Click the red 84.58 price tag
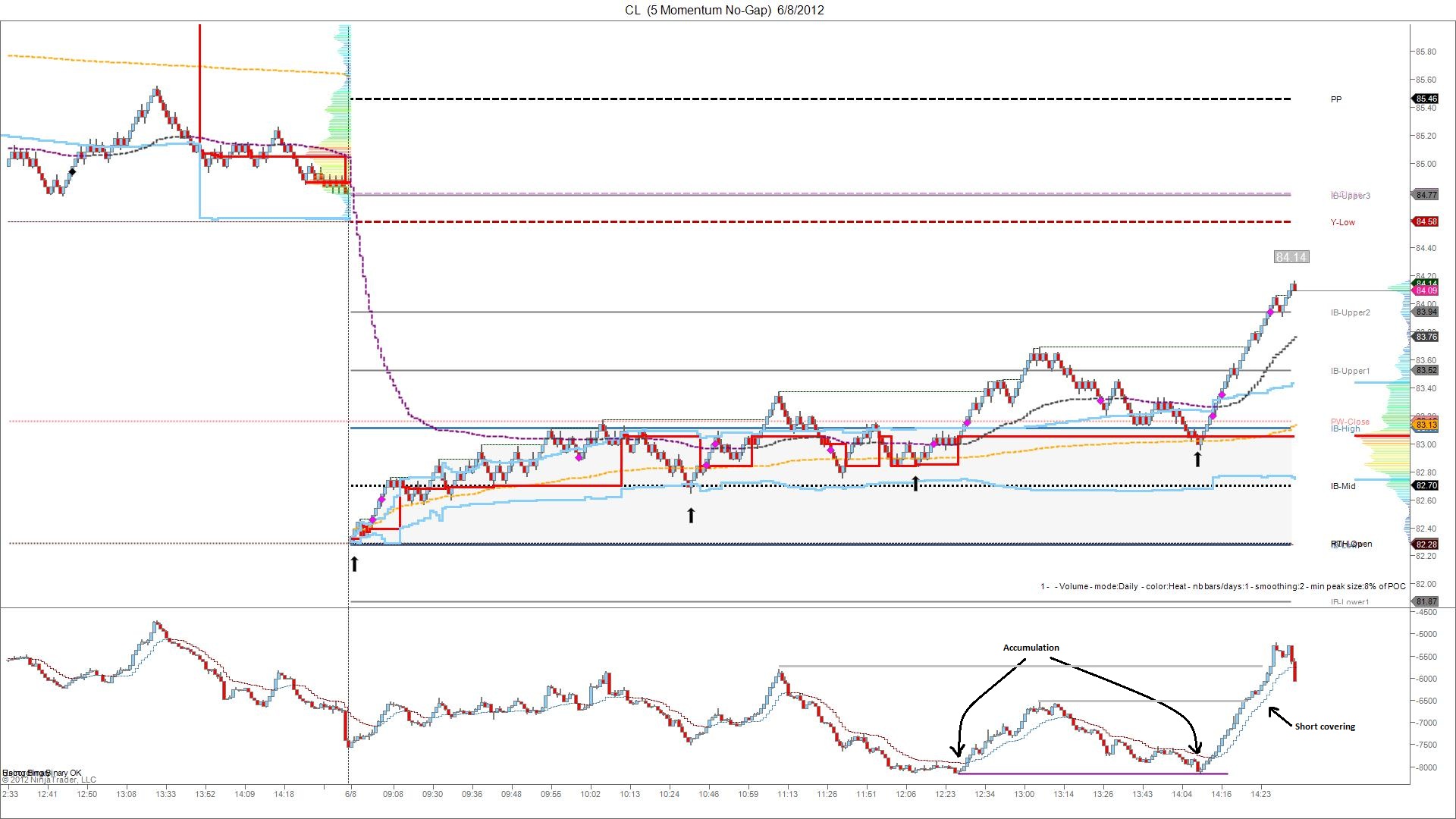This screenshot has width=1456, height=819. tap(1425, 221)
